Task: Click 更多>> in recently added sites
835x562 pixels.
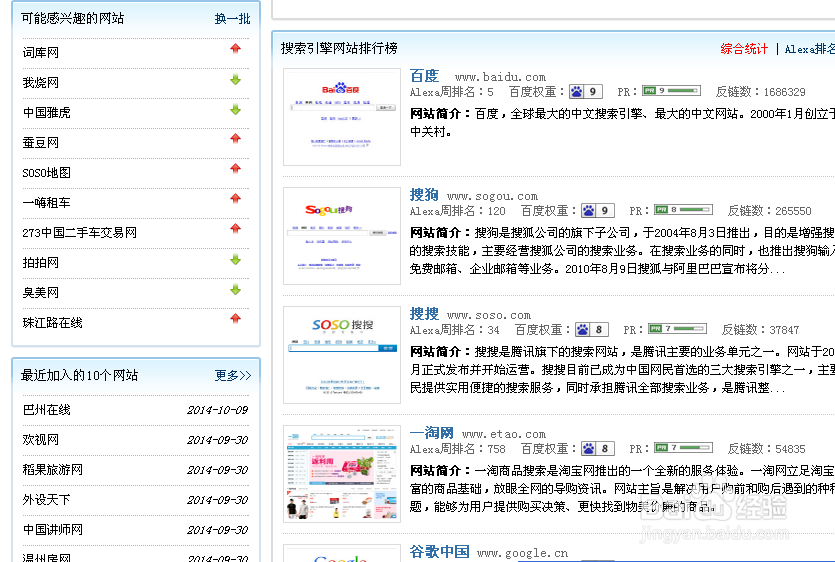Action: coord(233,376)
